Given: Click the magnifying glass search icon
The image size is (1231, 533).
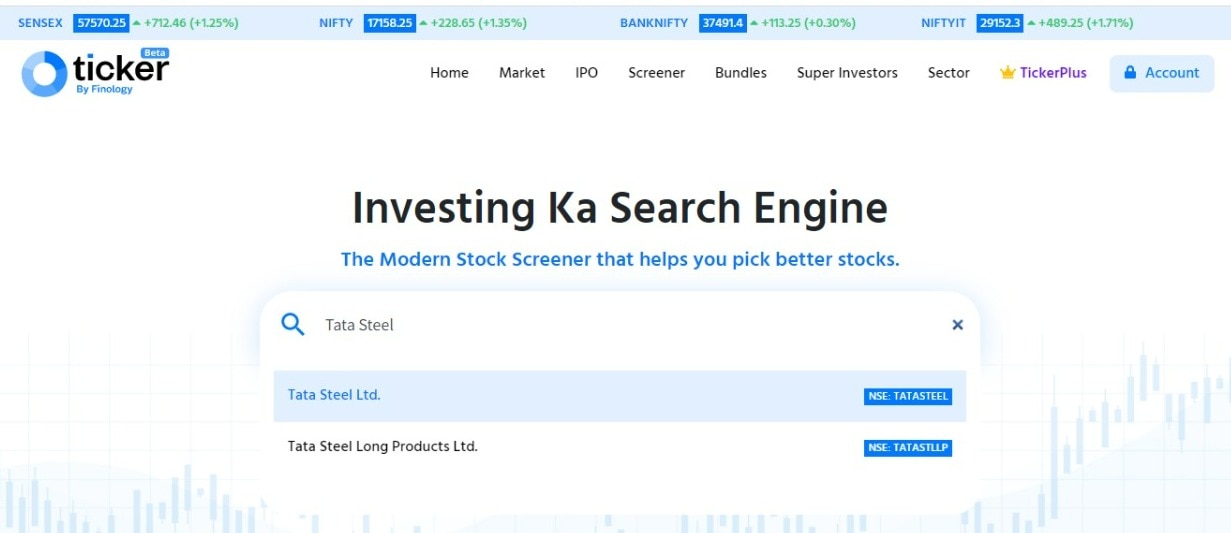Looking at the screenshot, I should (292, 324).
